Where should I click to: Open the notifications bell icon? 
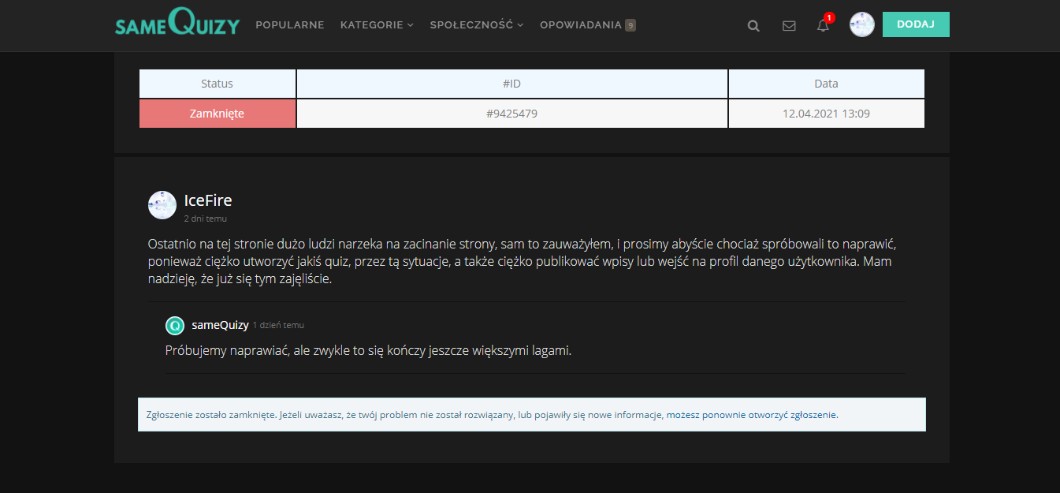[823, 26]
